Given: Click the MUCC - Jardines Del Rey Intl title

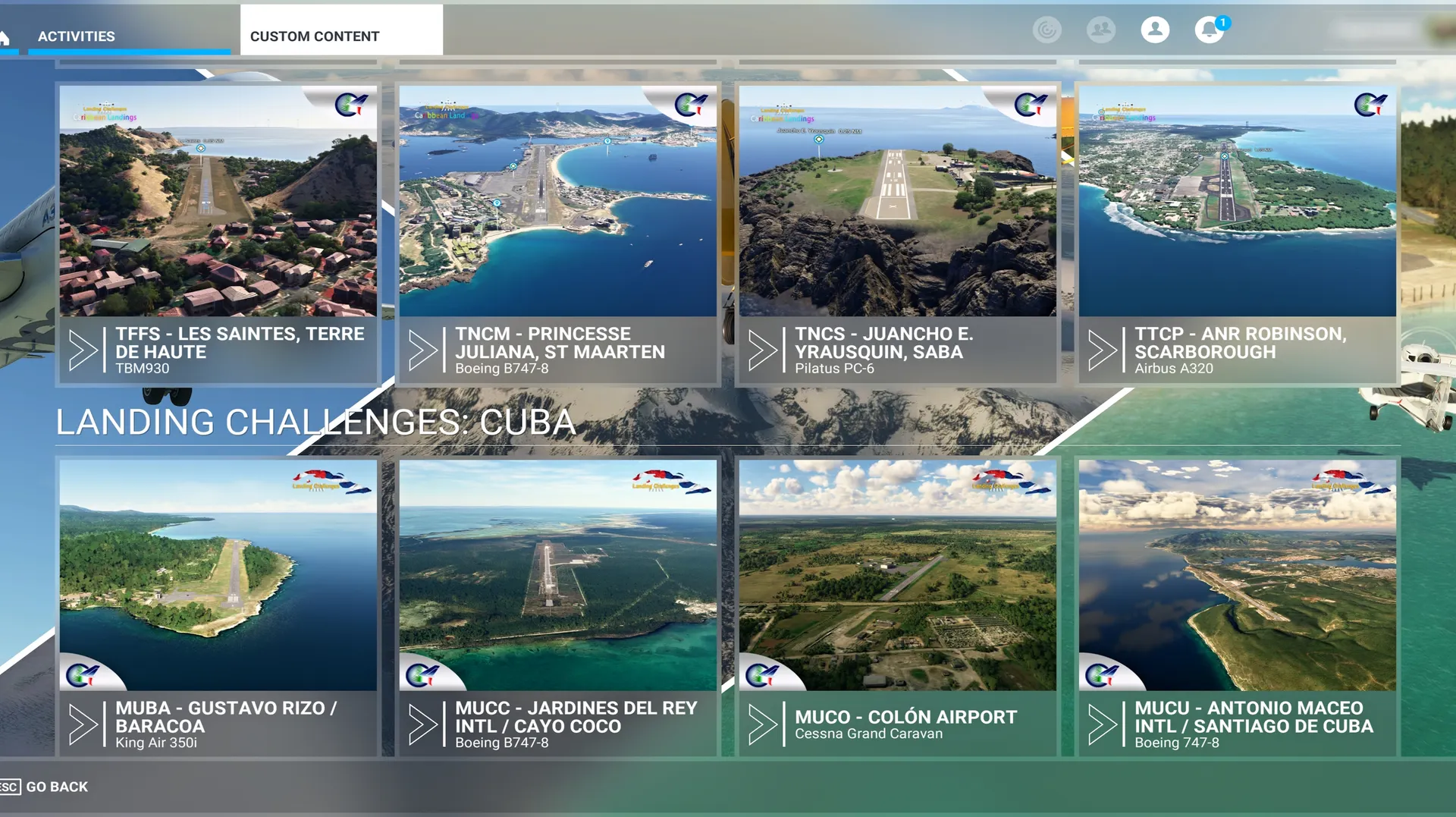Looking at the screenshot, I should click(x=576, y=717).
